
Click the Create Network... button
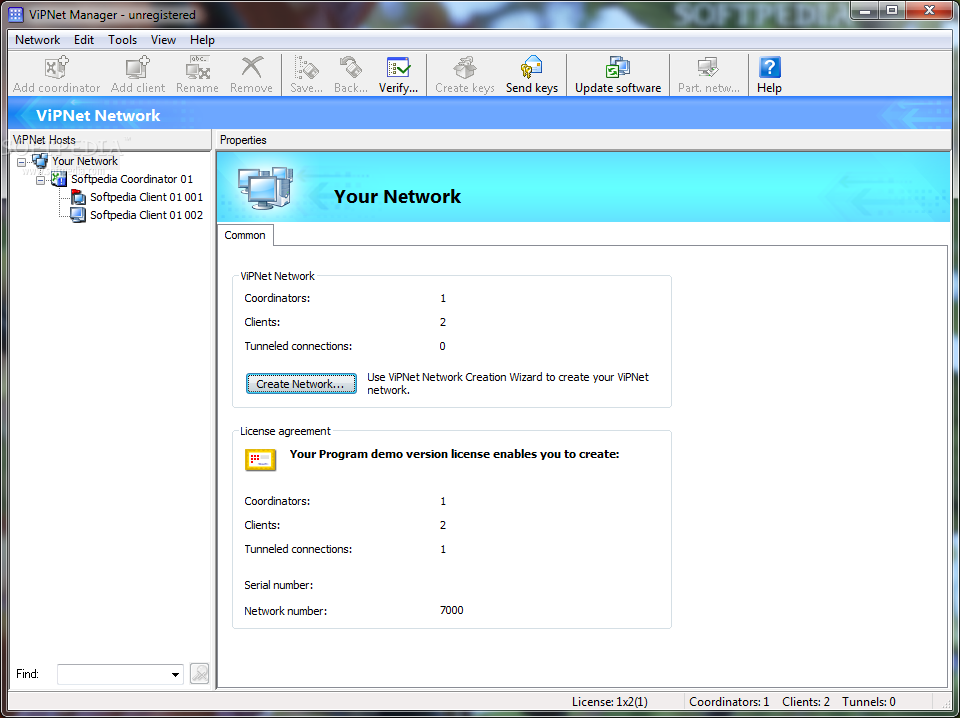point(301,384)
